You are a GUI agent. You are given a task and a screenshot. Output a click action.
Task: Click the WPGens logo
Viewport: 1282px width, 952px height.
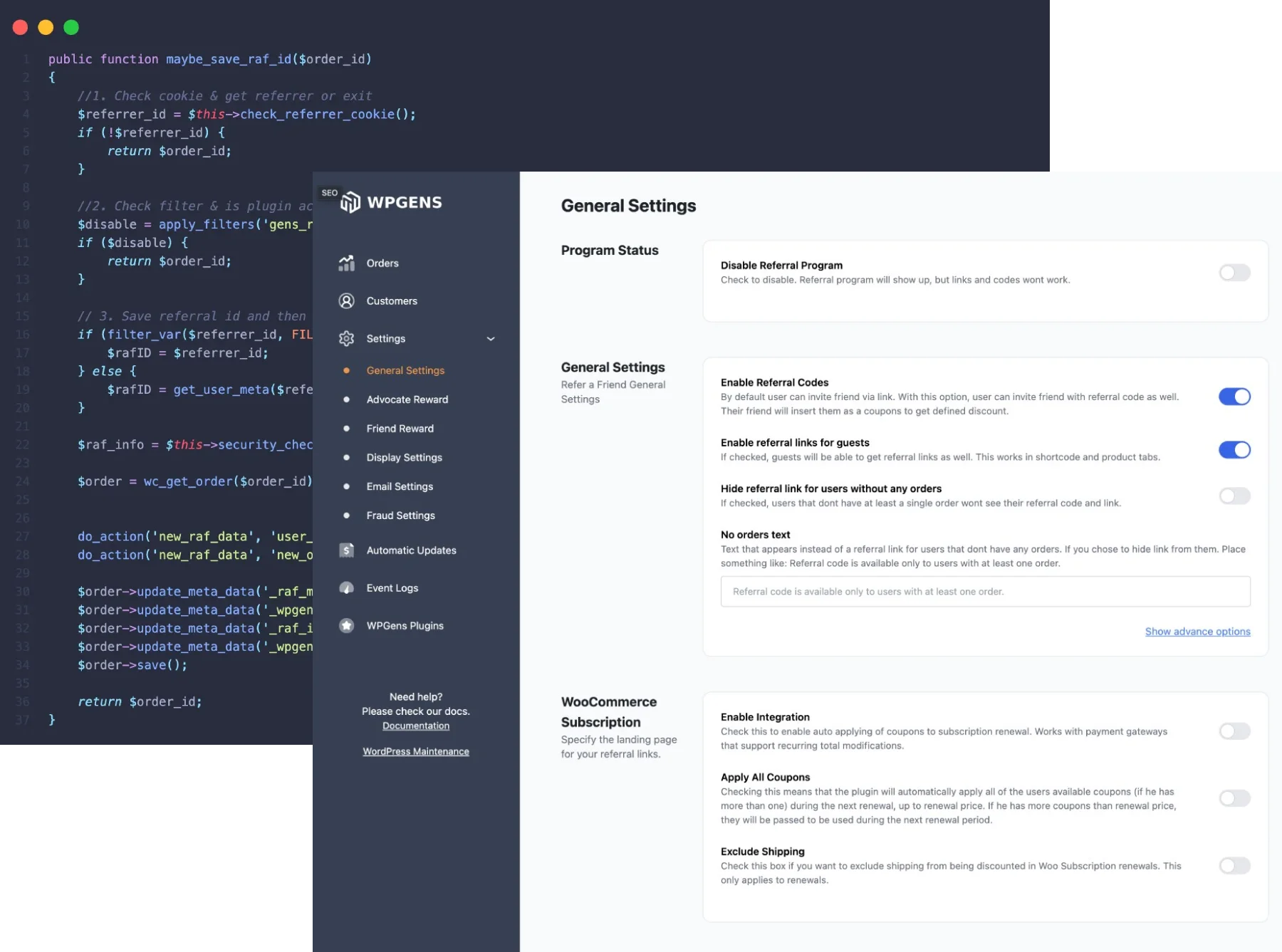392,202
